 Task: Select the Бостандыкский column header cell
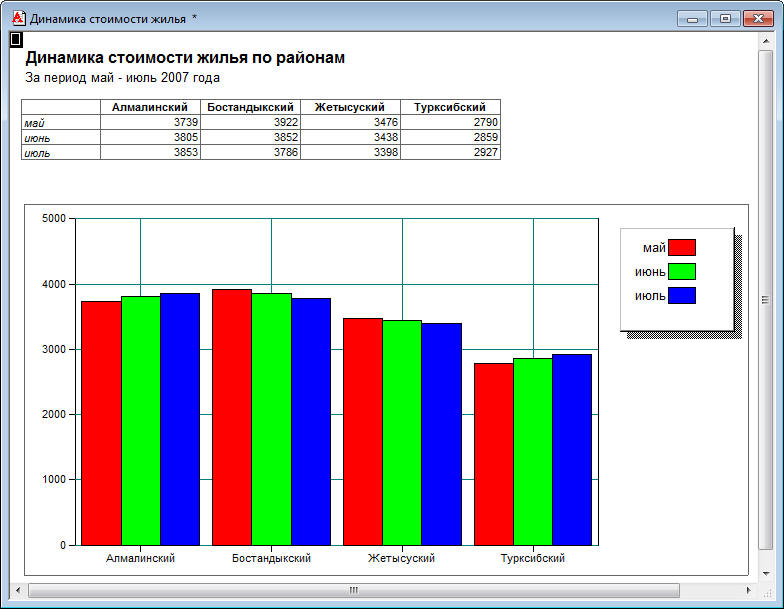[250, 107]
